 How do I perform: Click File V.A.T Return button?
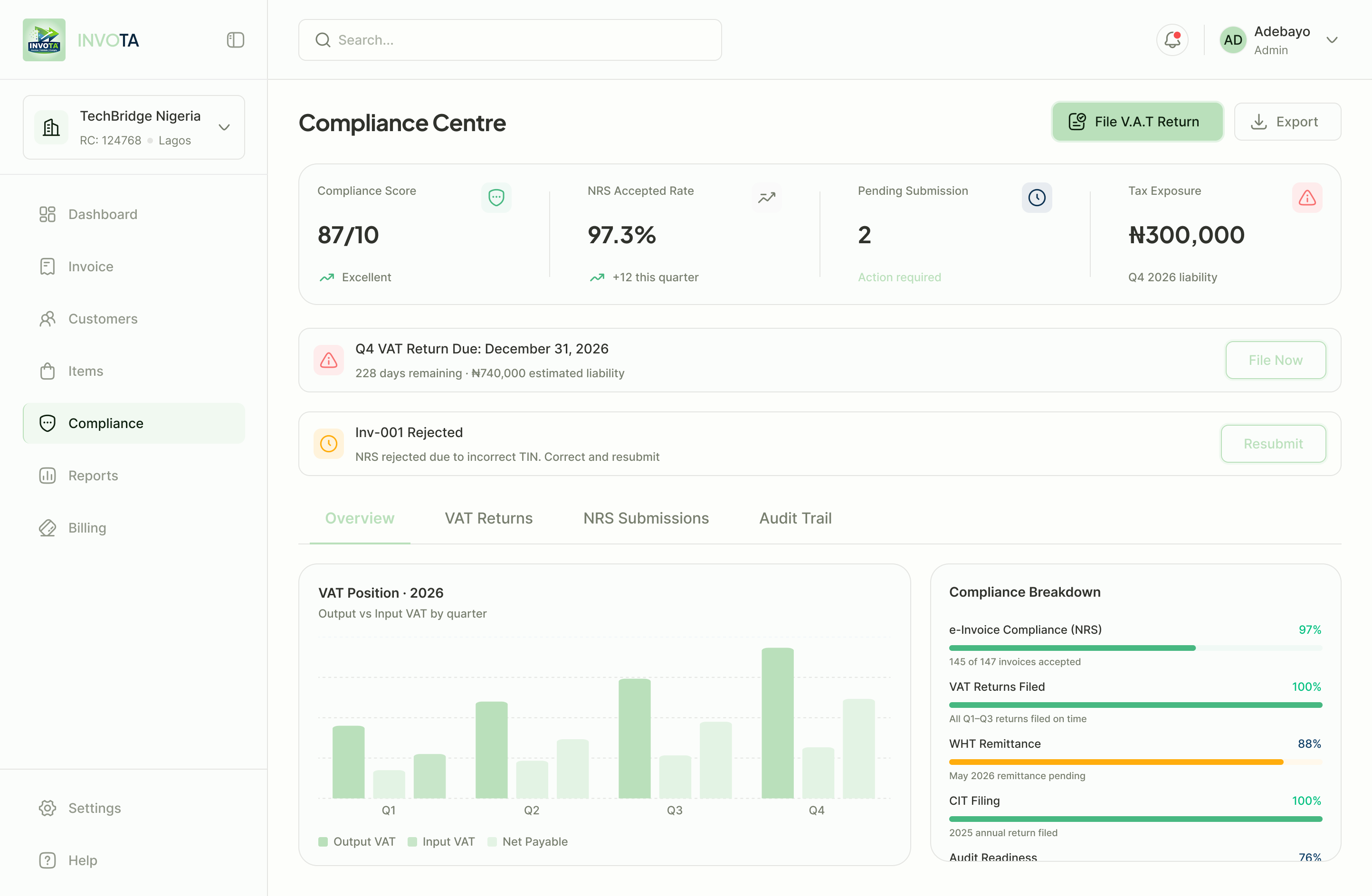(1137, 122)
